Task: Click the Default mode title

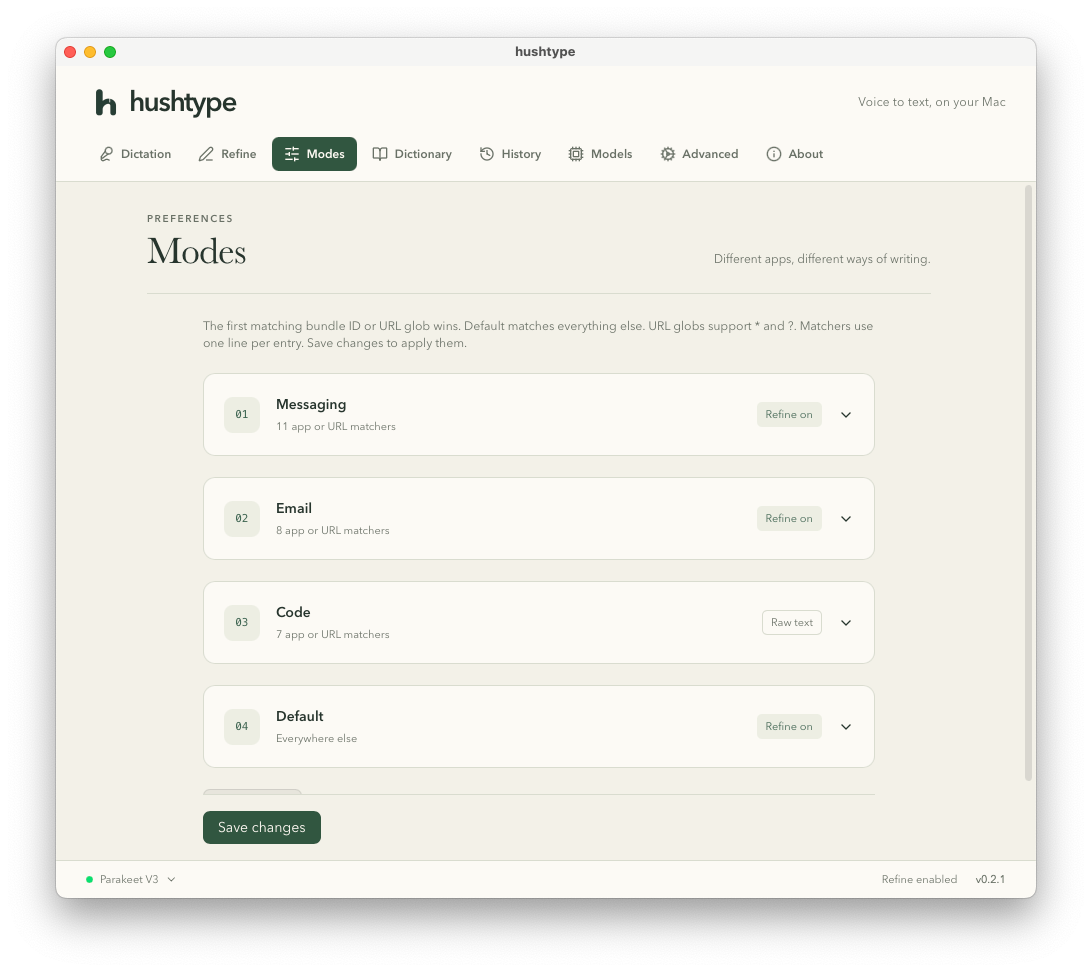Action: pos(299,716)
